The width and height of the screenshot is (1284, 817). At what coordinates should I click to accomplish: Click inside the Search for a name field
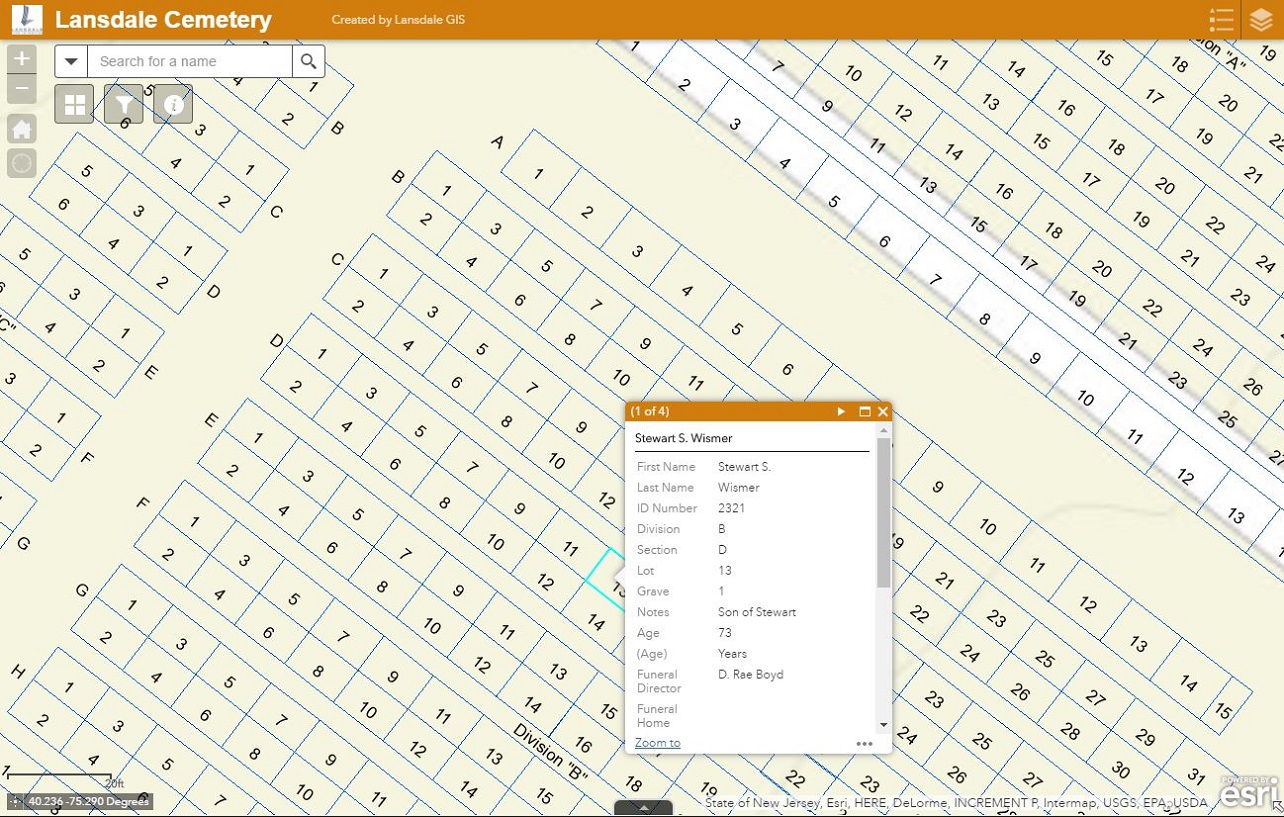click(185, 61)
